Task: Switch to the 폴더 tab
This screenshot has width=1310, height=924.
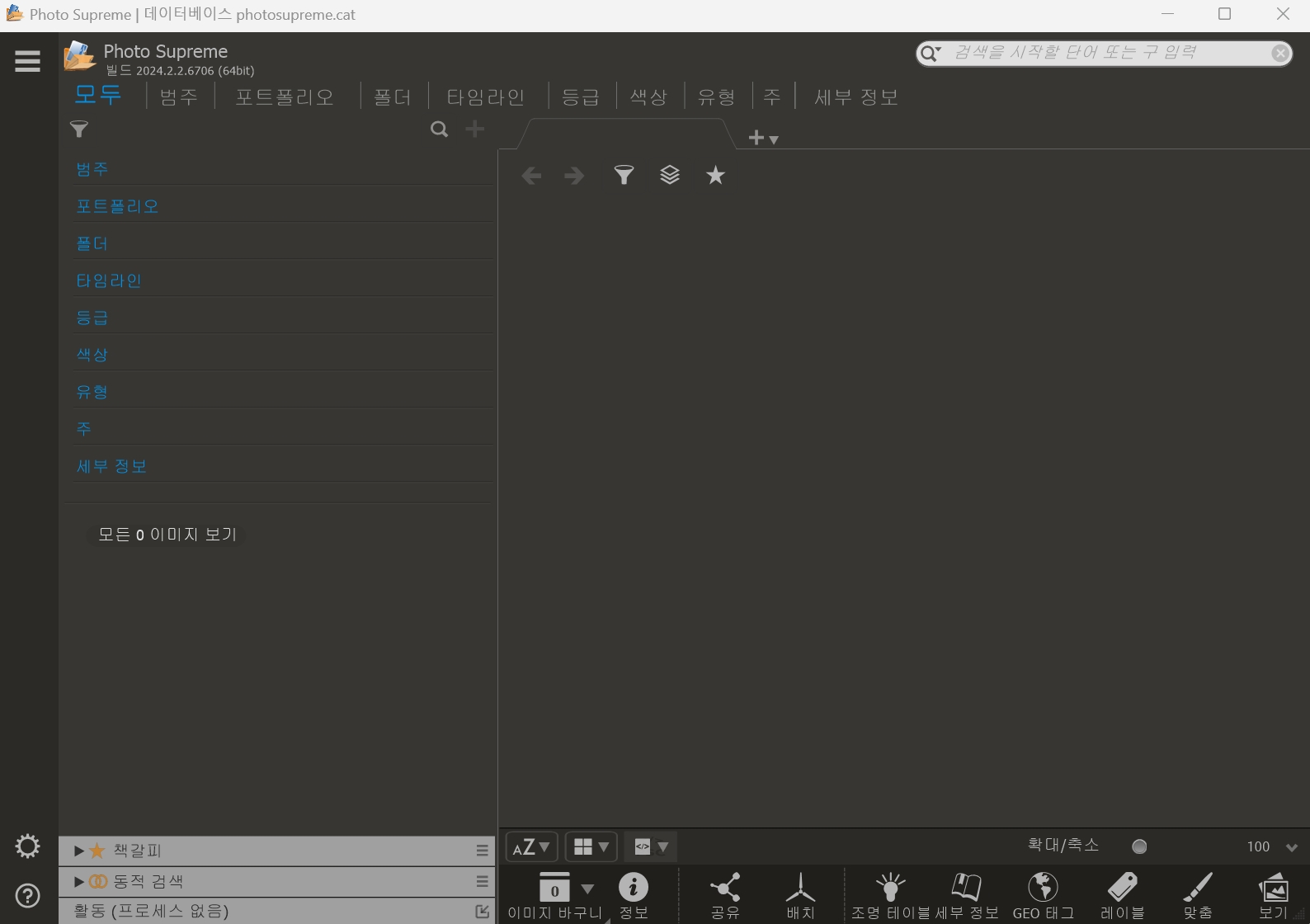Action: tap(392, 97)
